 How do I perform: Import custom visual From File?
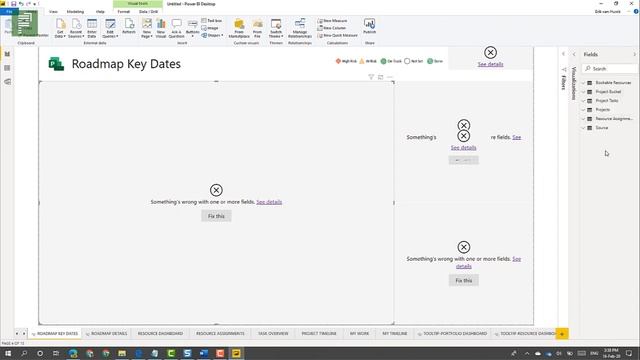[257, 28]
